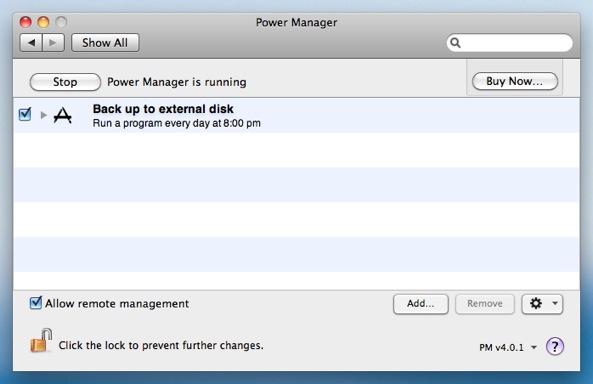Open help with the question mark button
This screenshot has width=593, height=384.
(555, 346)
